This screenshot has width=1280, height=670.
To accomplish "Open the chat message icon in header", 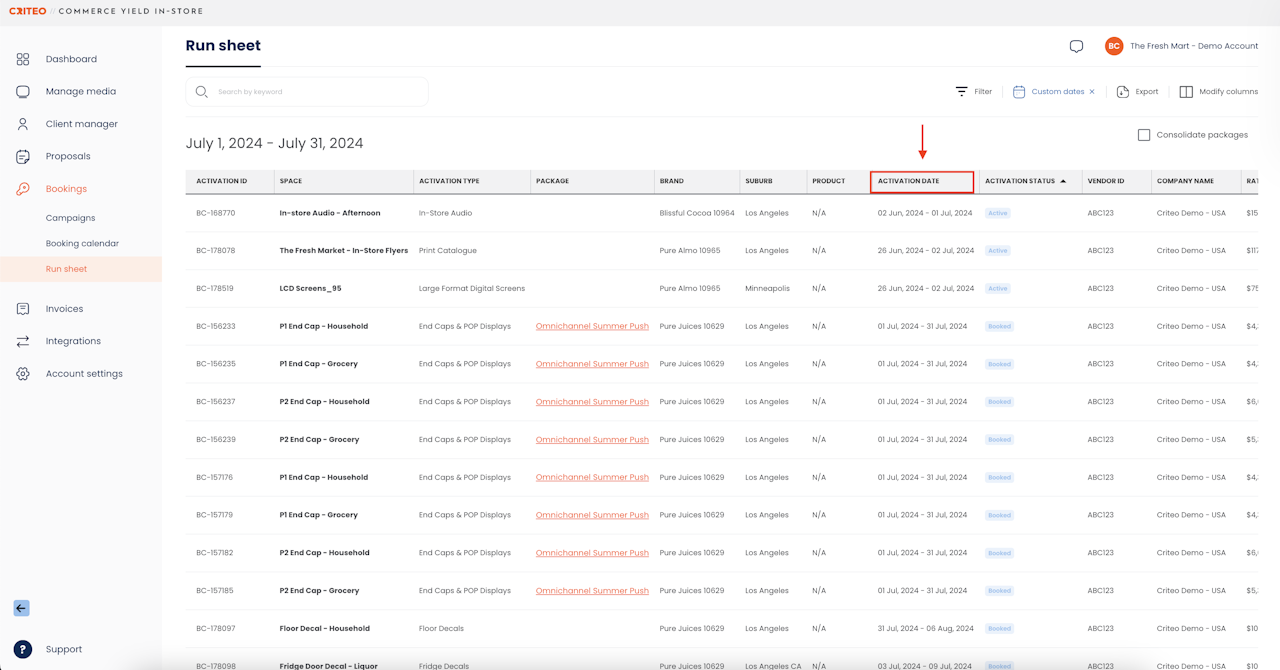I will pos(1076,46).
